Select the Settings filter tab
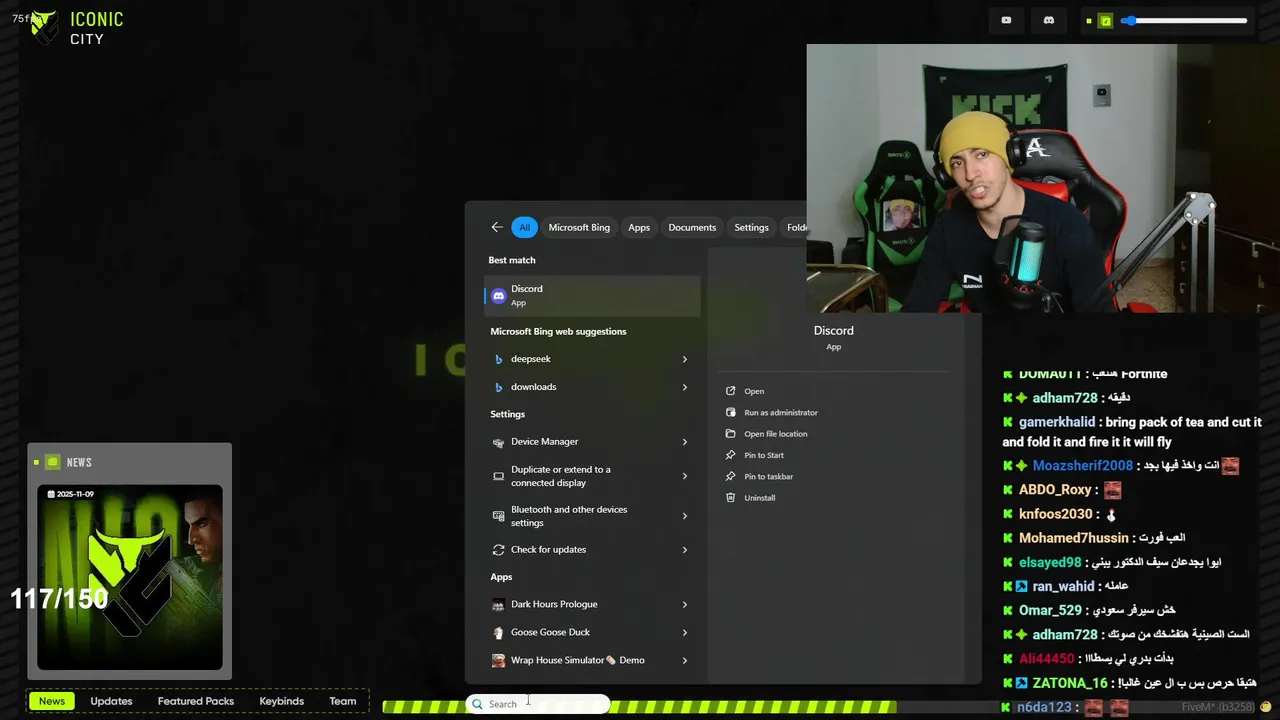 click(x=751, y=227)
